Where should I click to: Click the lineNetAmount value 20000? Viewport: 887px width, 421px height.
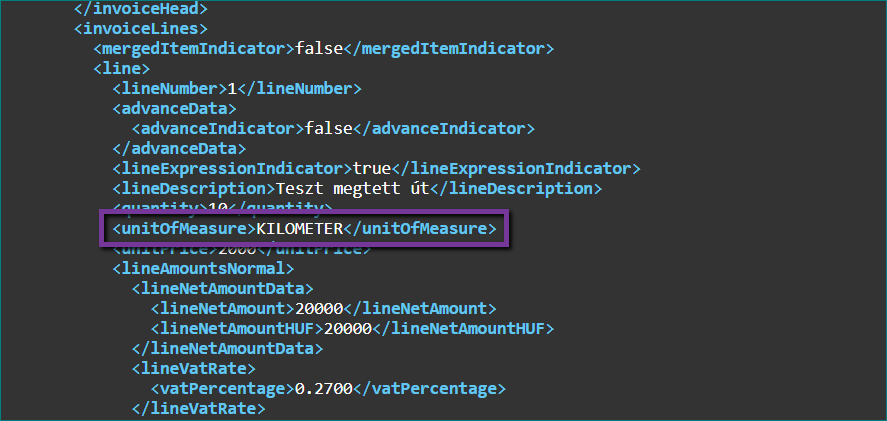pos(319,308)
